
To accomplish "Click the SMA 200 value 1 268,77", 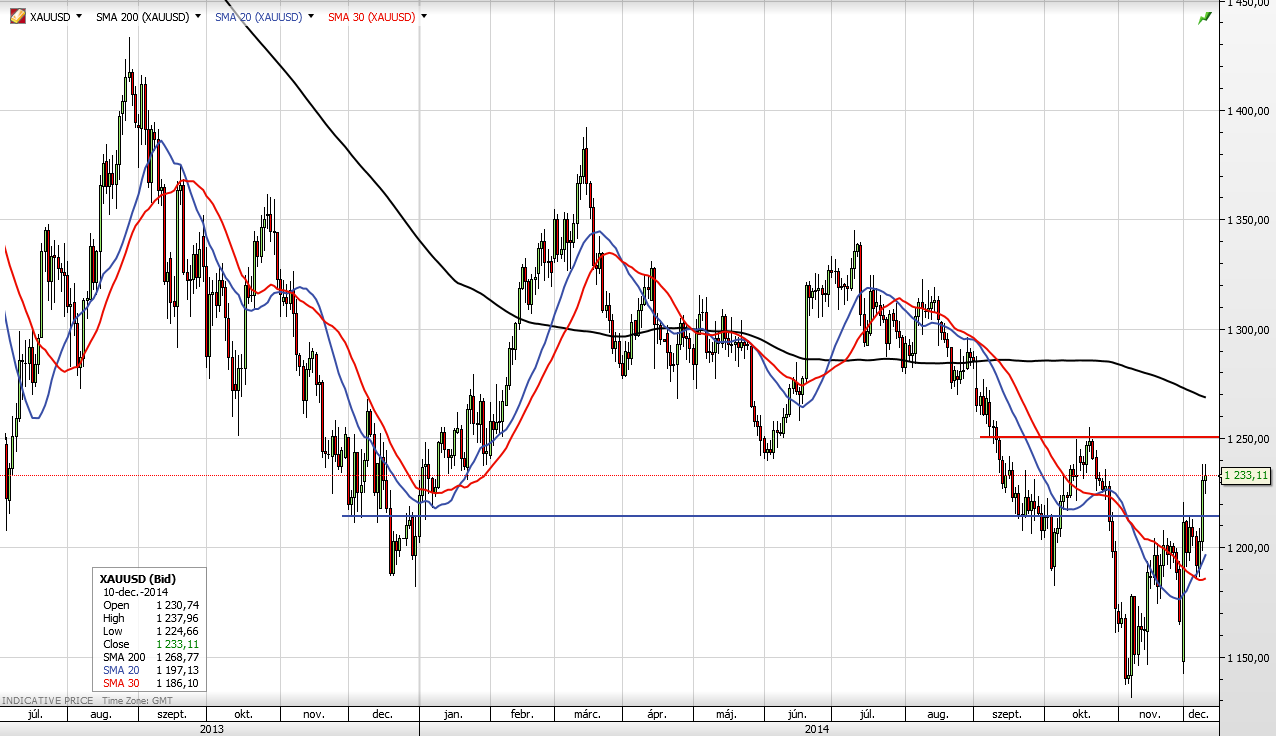I will pyautogui.click(x=177, y=657).
